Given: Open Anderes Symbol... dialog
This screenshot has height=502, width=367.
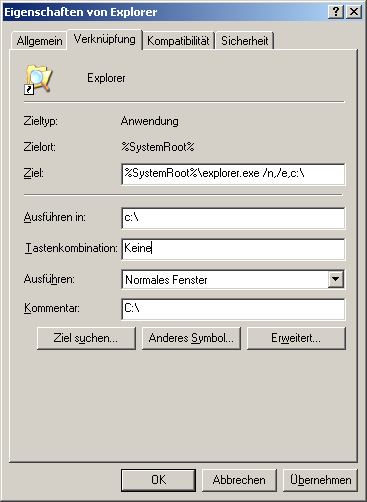Looking at the screenshot, I should coord(191,338).
